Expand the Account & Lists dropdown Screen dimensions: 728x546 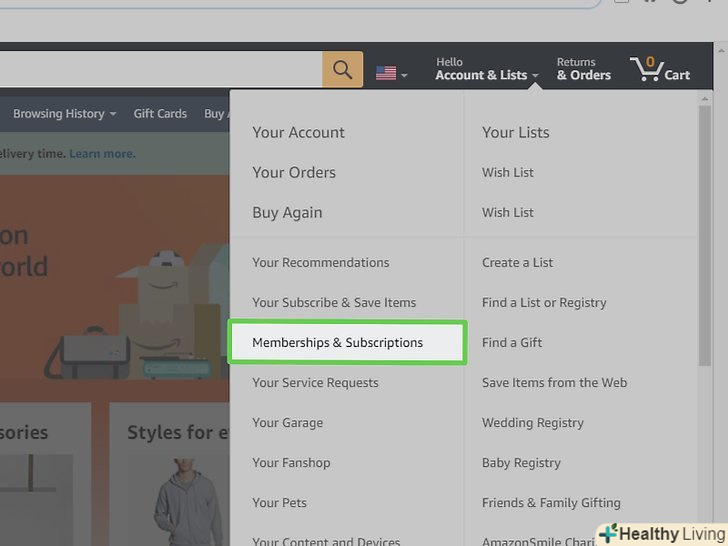pos(487,69)
